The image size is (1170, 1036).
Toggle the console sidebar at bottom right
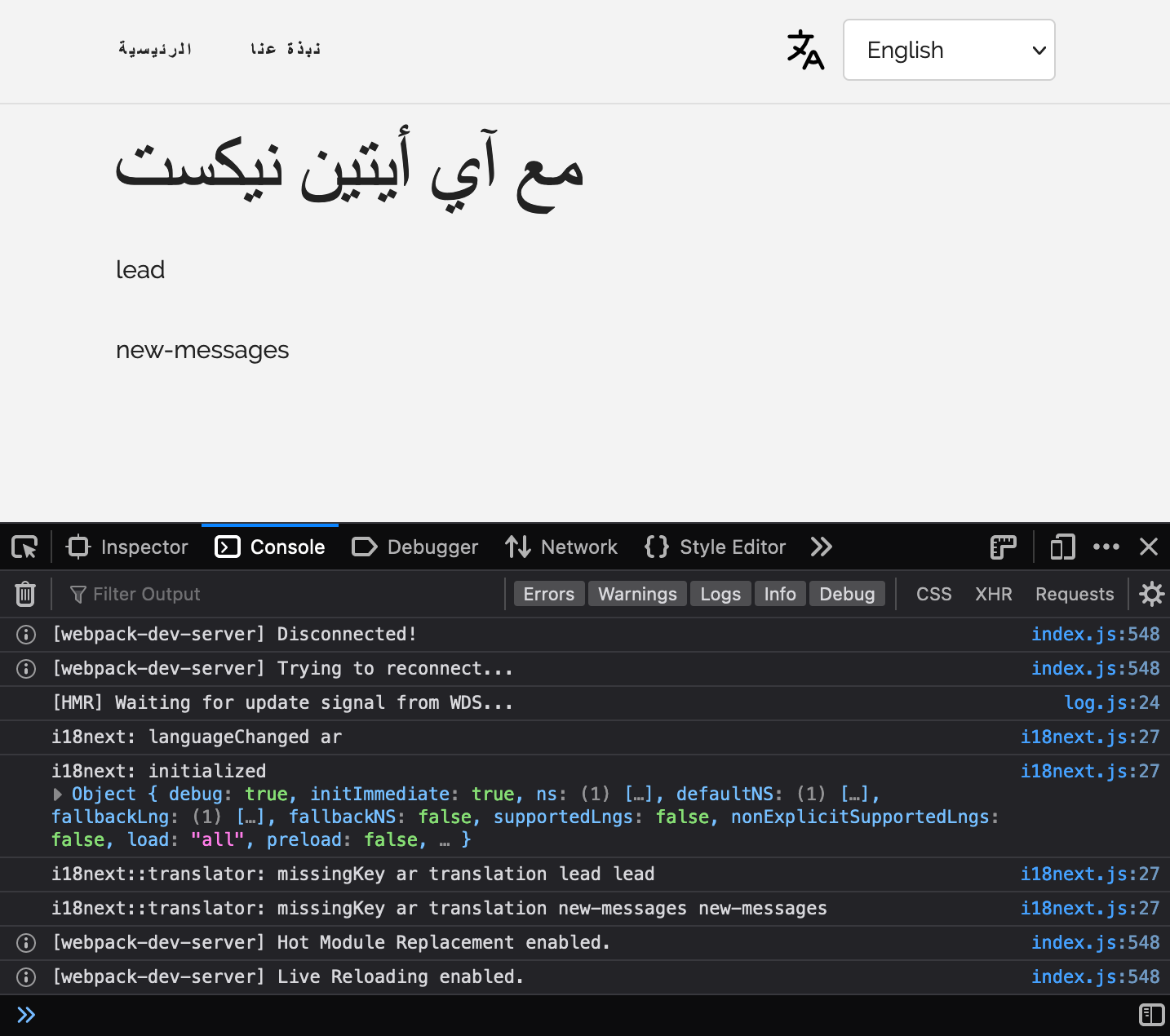[1151, 1015]
